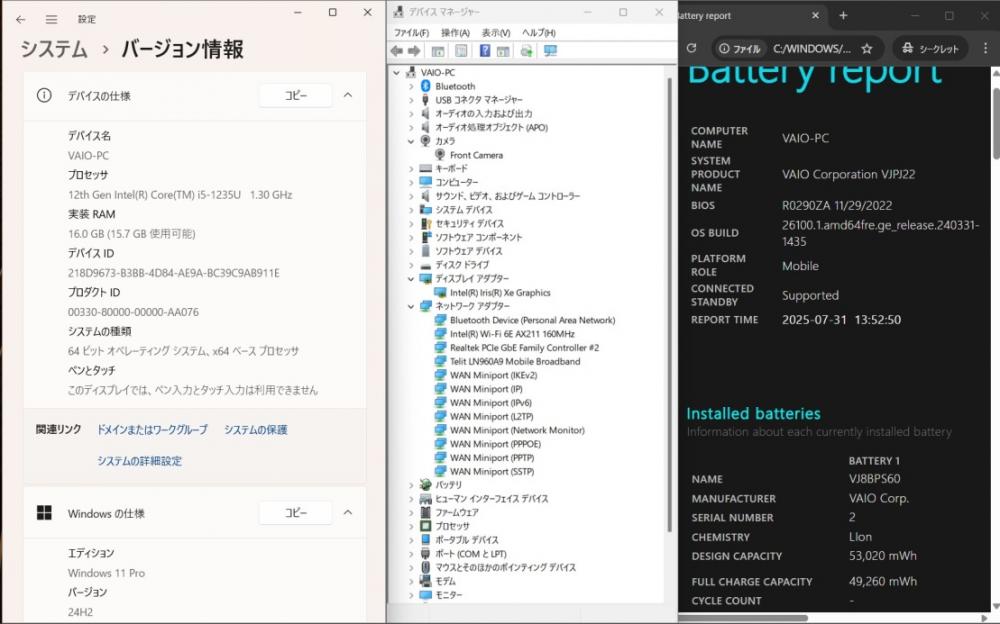
Task: Select Telit LN960A9 Mobile Broadband
Action: (x=515, y=361)
